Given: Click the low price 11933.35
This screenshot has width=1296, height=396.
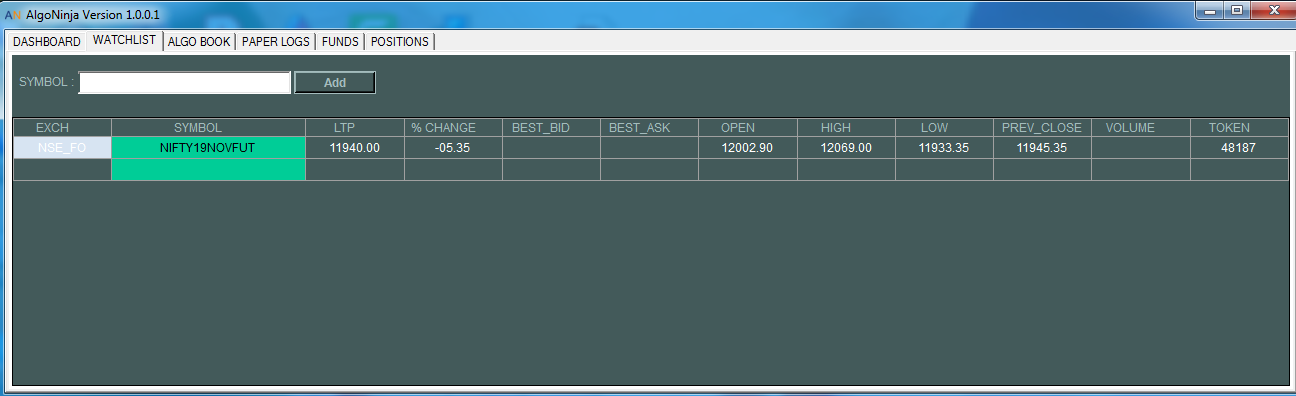Looking at the screenshot, I should tap(944, 148).
